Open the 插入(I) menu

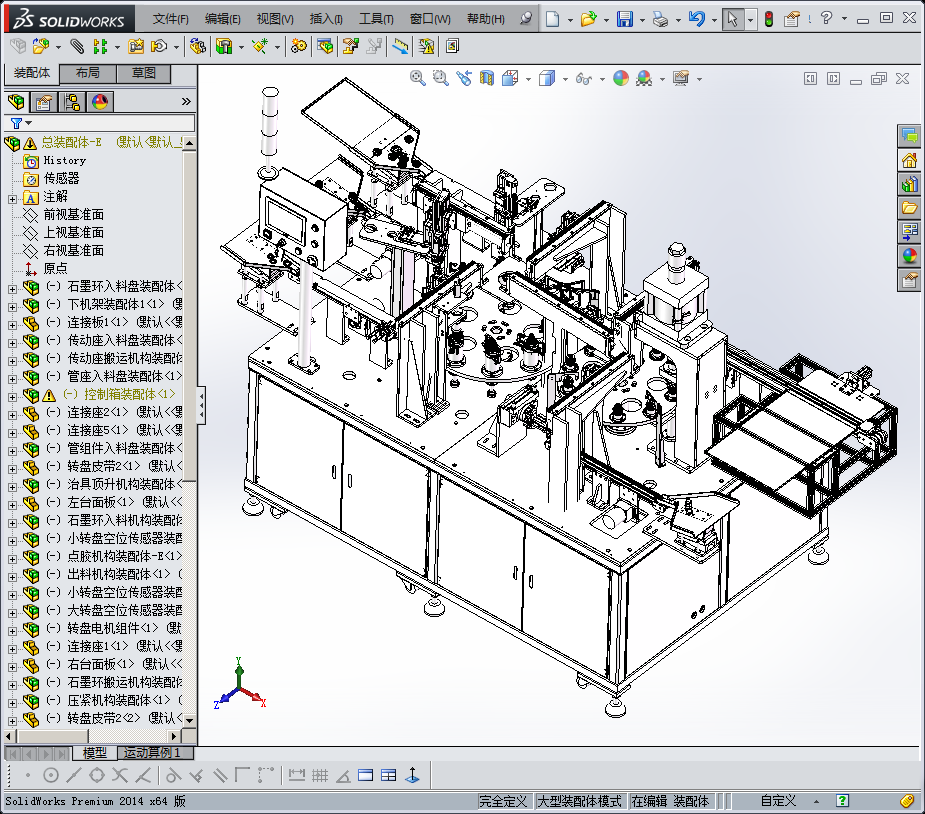click(326, 19)
